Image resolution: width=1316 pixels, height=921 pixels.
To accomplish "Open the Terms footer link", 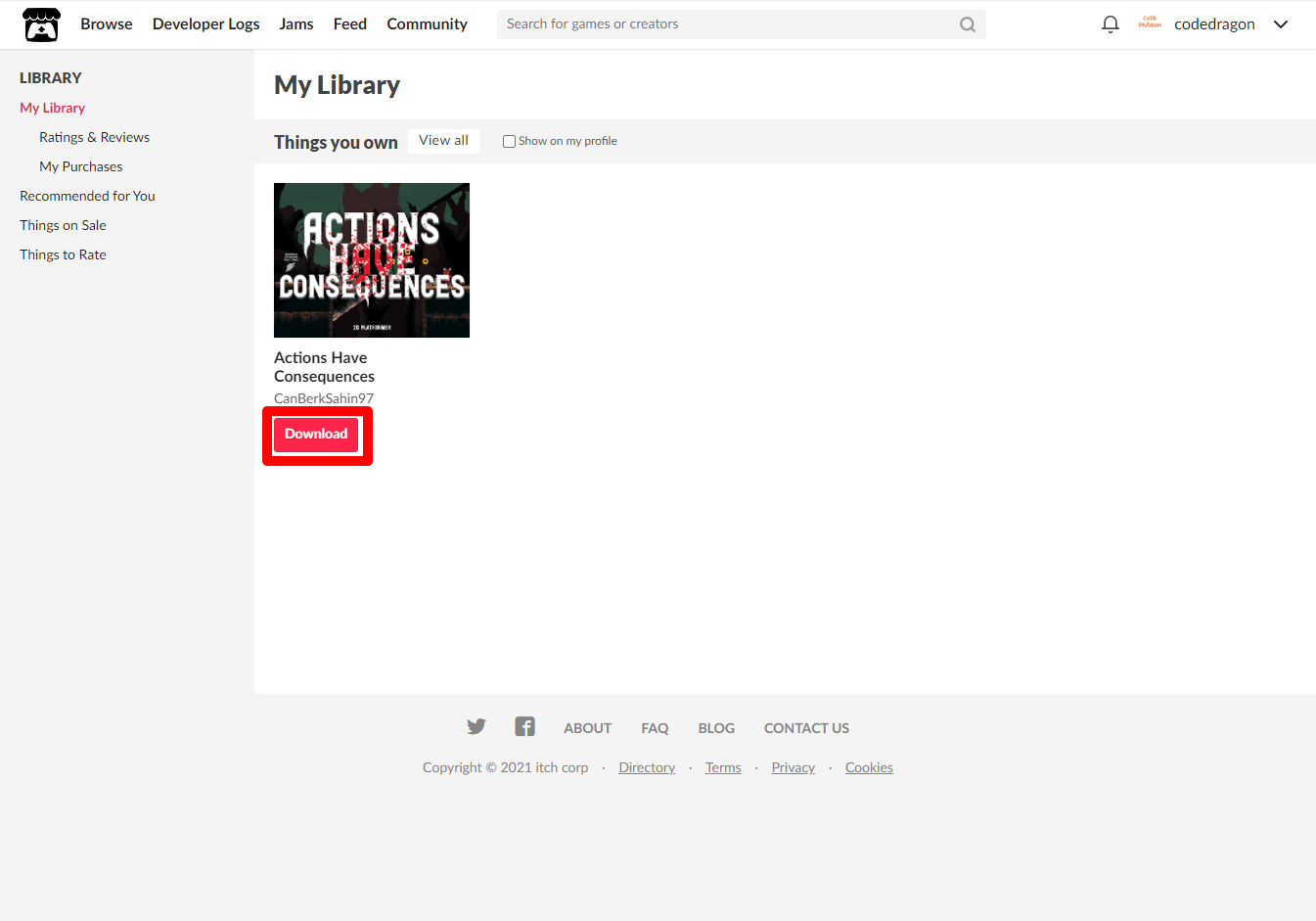I will click(723, 768).
